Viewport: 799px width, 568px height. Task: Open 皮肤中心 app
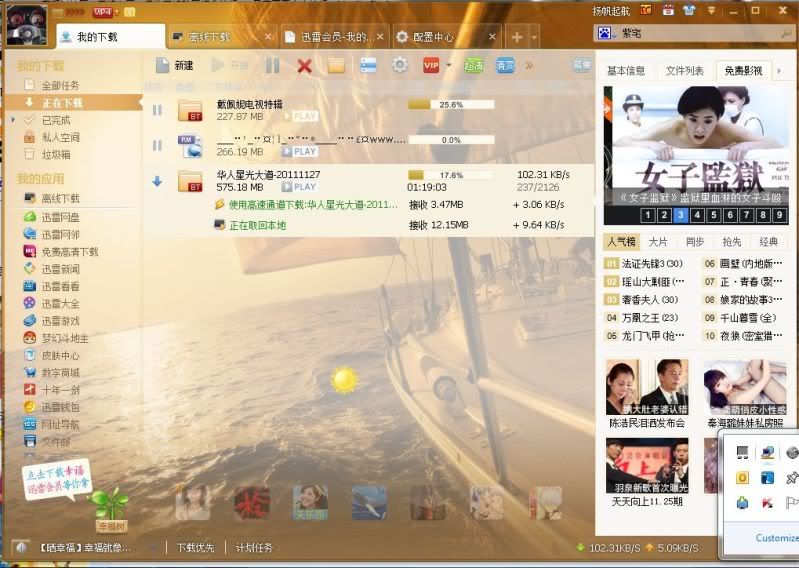pos(60,356)
